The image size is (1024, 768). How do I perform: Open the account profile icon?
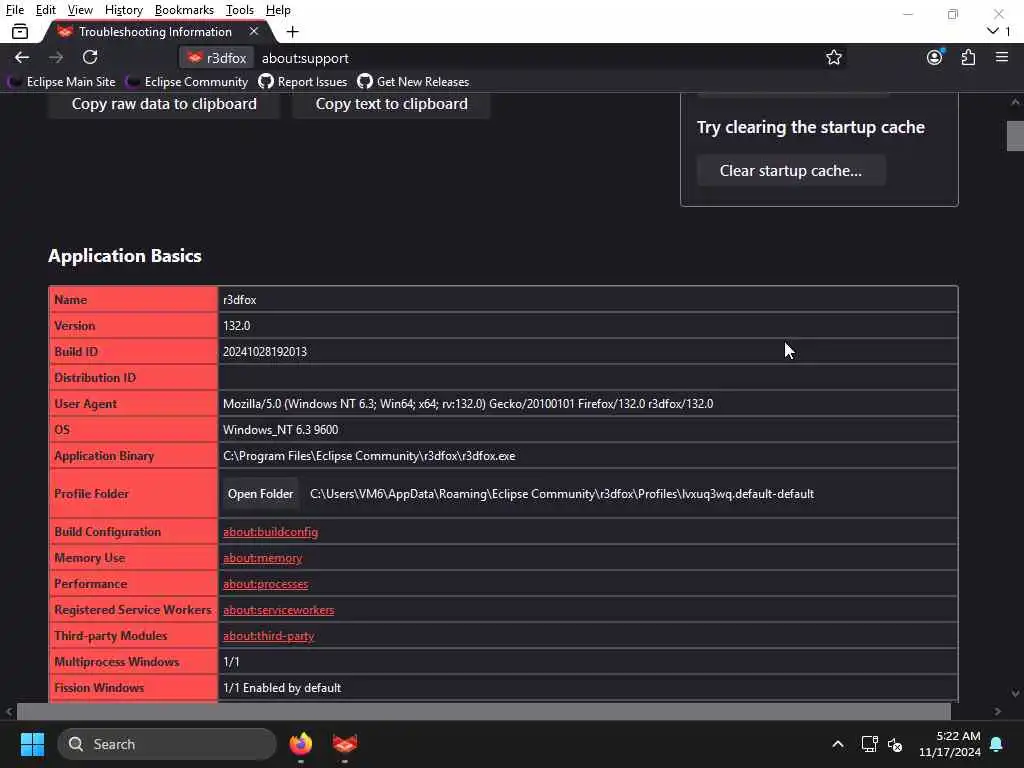pos(935,57)
